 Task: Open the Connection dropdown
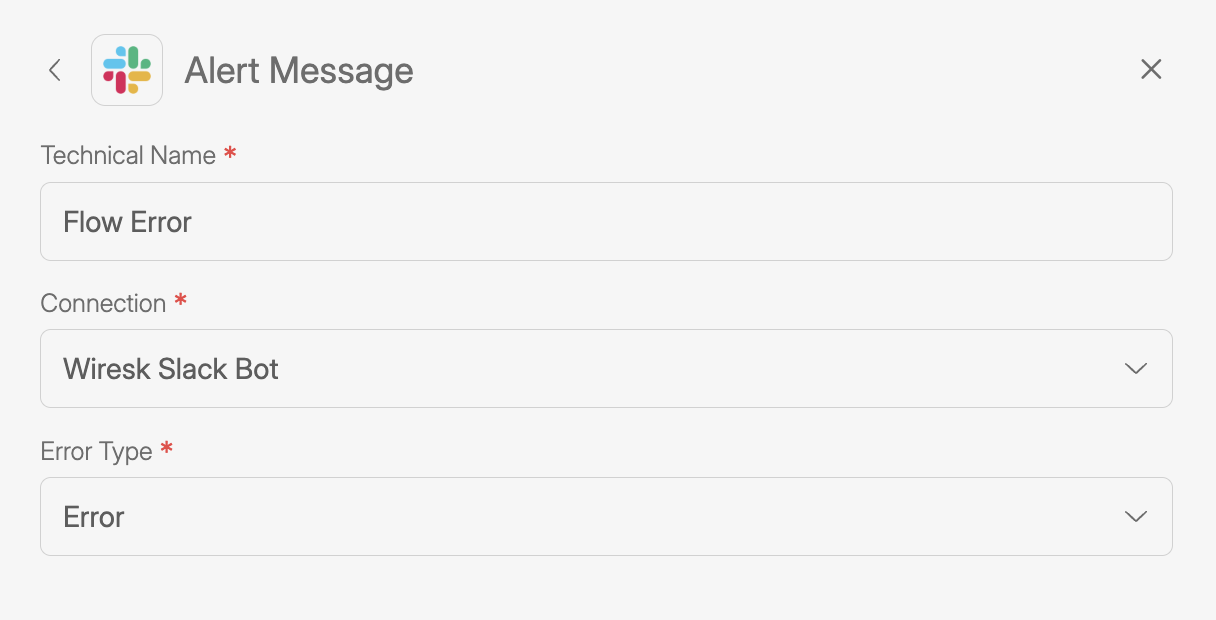pyautogui.click(x=606, y=369)
